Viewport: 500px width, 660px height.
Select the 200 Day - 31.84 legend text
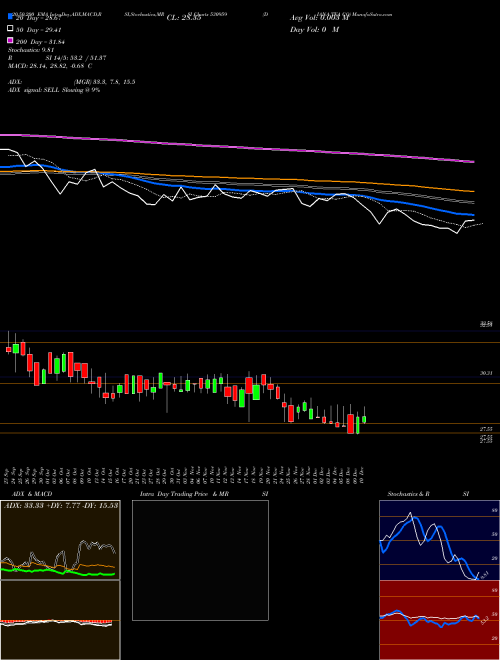pos(40,41)
